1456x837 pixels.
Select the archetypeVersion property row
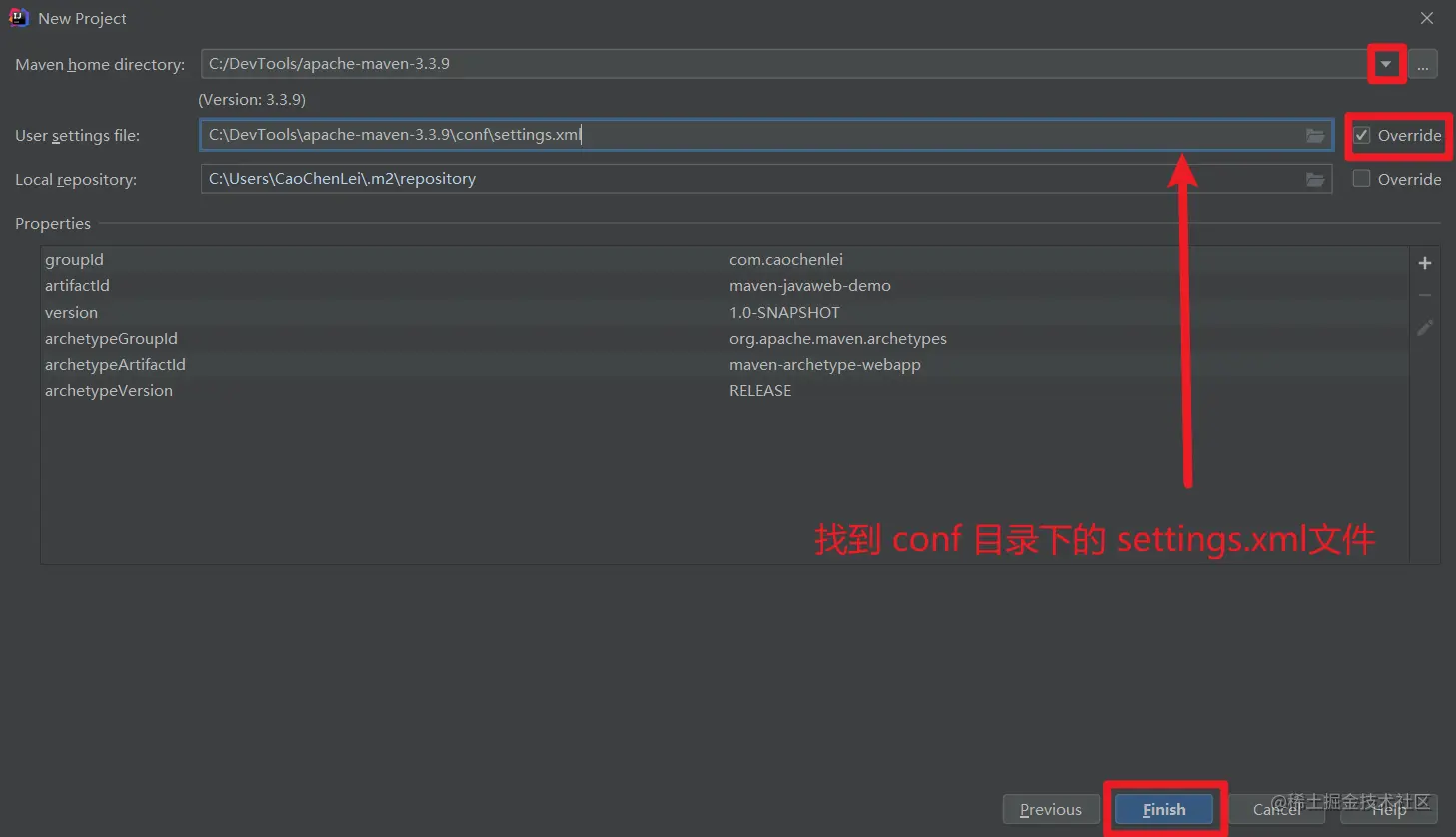tap(725, 391)
